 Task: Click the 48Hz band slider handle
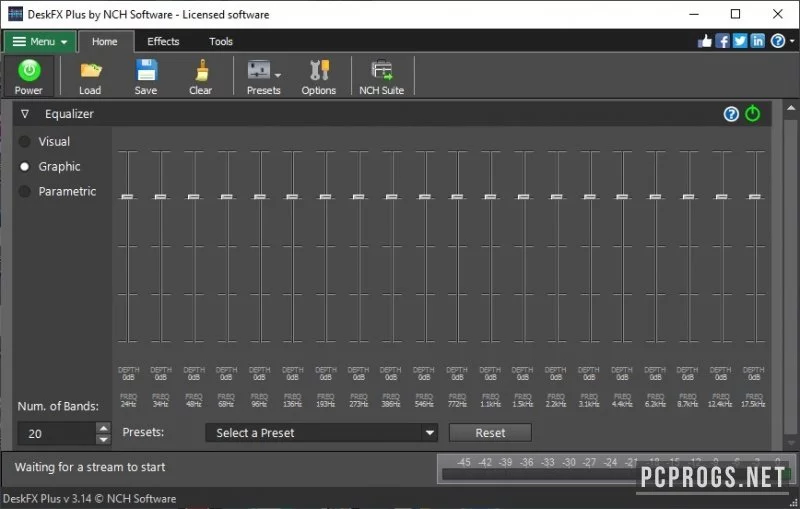(193, 196)
